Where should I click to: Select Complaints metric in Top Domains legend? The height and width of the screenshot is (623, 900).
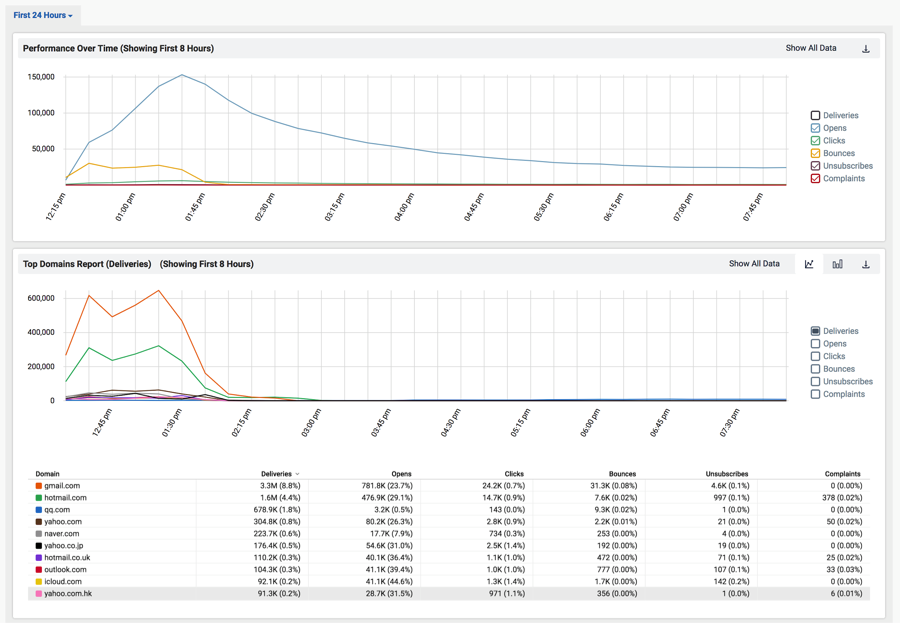pos(815,394)
